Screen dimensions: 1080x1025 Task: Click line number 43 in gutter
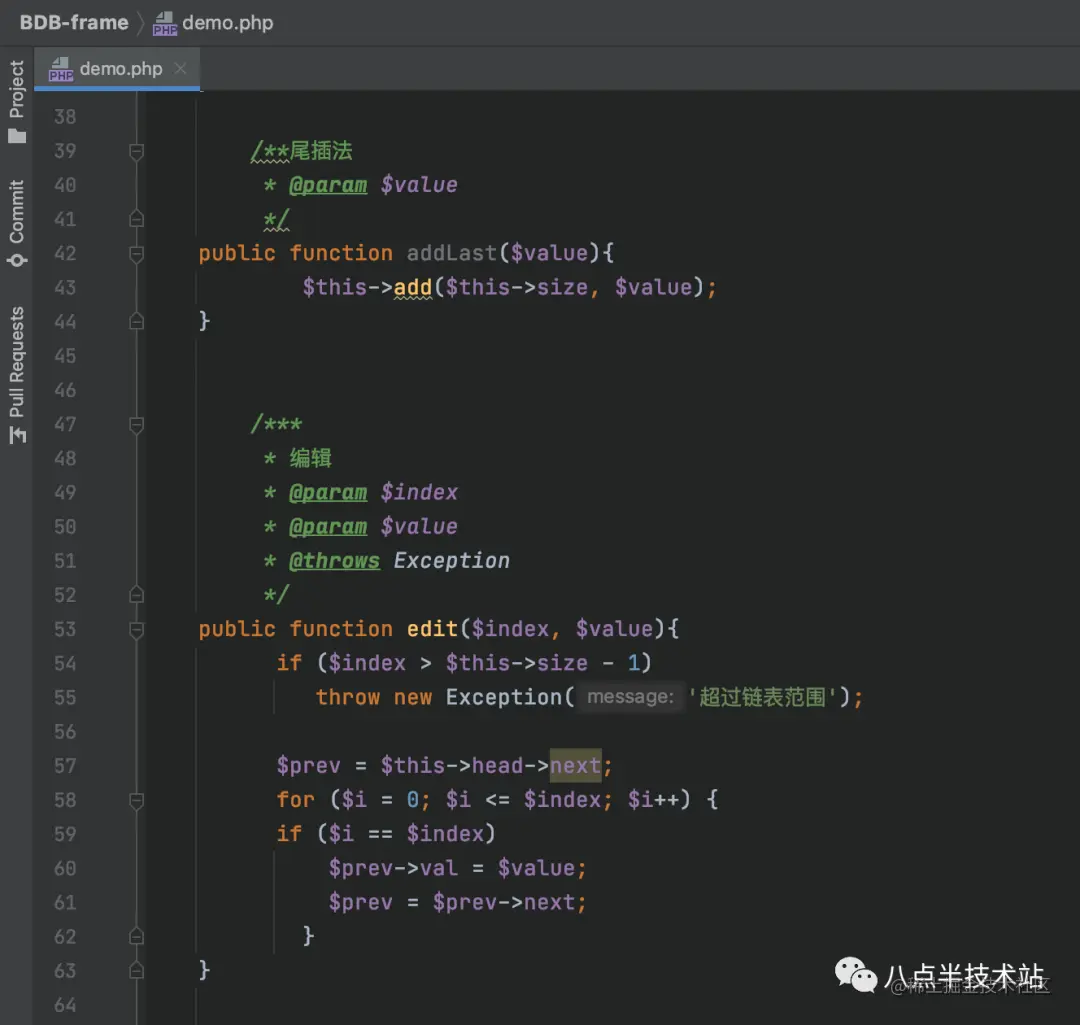pyautogui.click(x=65, y=288)
